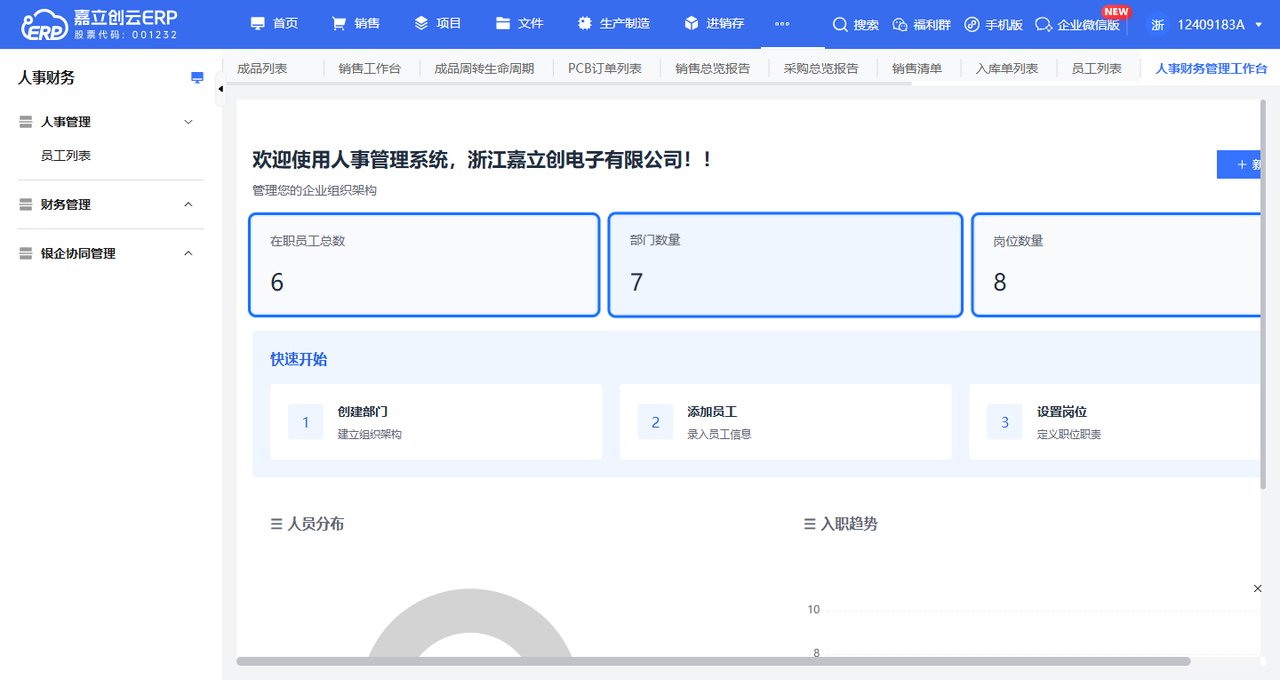Click the horizontal scrollbar at the bottom
Viewport: 1280px width, 680px height.
pyautogui.click(x=713, y=661)
